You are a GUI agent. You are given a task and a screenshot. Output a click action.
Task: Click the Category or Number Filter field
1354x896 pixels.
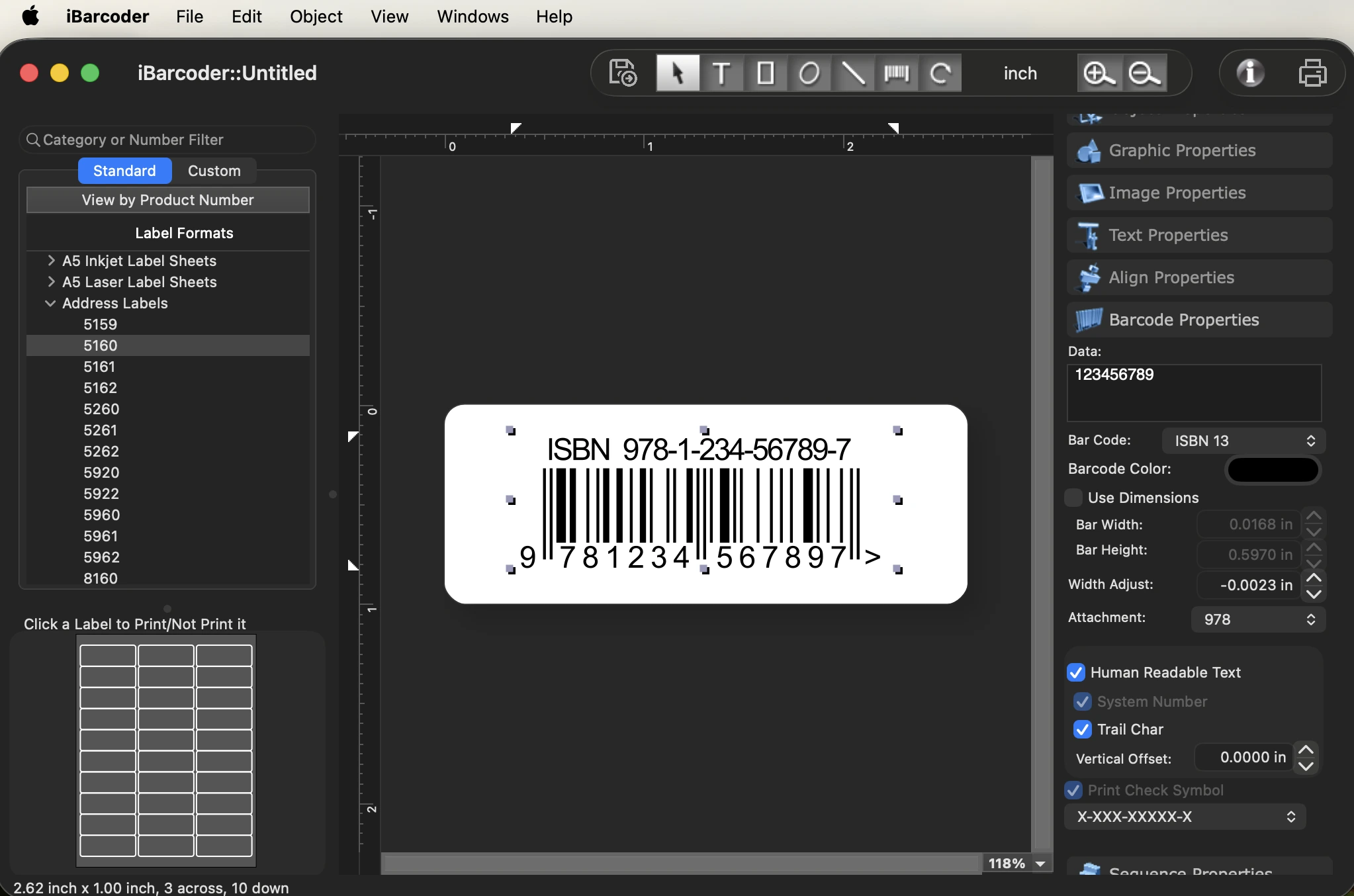click(167, 140)
